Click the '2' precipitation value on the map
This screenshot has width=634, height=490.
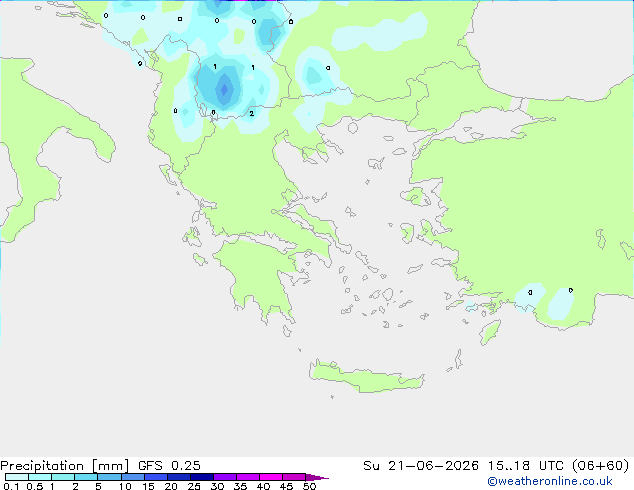[x=251, y=114]
